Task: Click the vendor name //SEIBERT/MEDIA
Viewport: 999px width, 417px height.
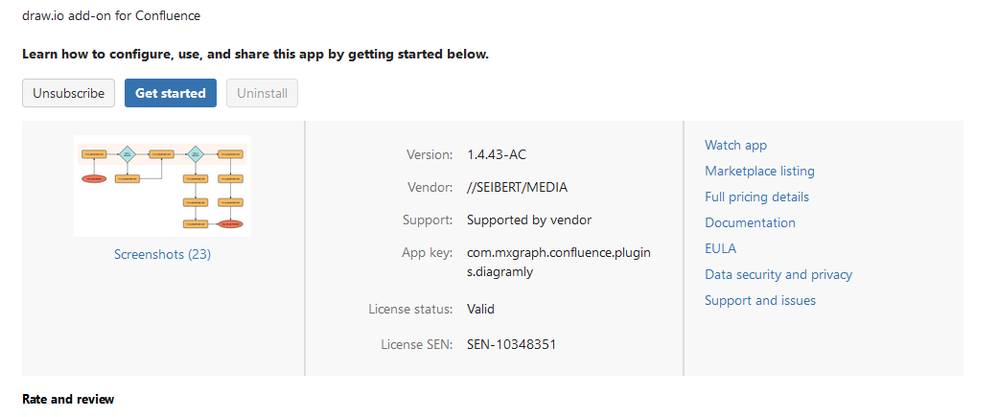Action: (517, 187)
